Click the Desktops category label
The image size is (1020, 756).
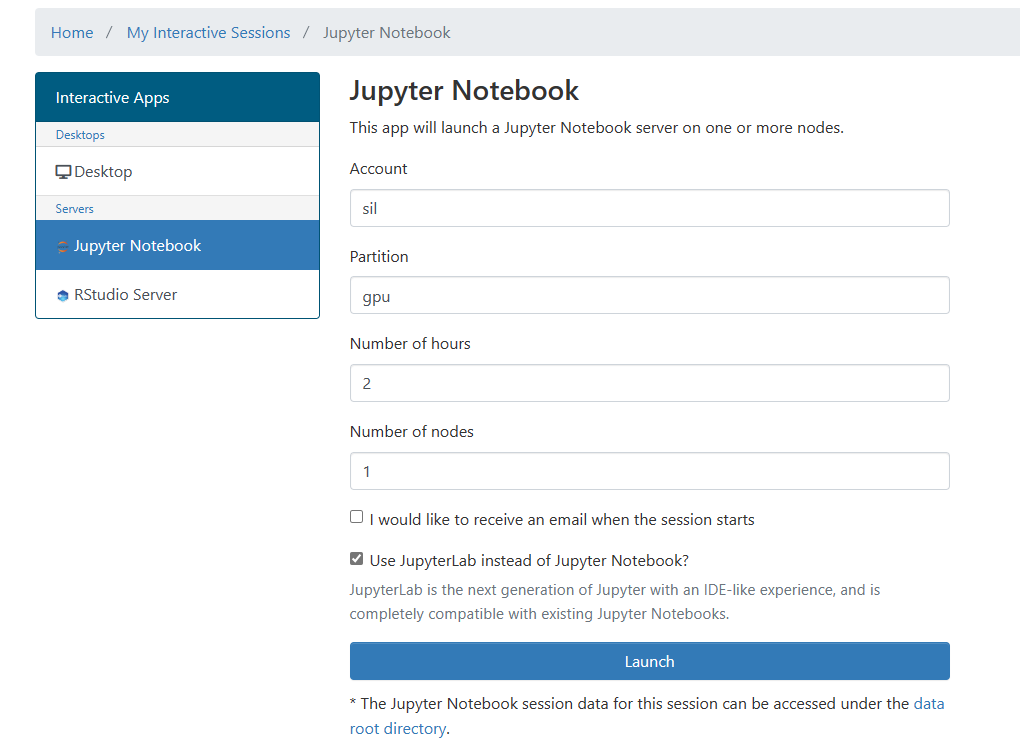point(80,135)
